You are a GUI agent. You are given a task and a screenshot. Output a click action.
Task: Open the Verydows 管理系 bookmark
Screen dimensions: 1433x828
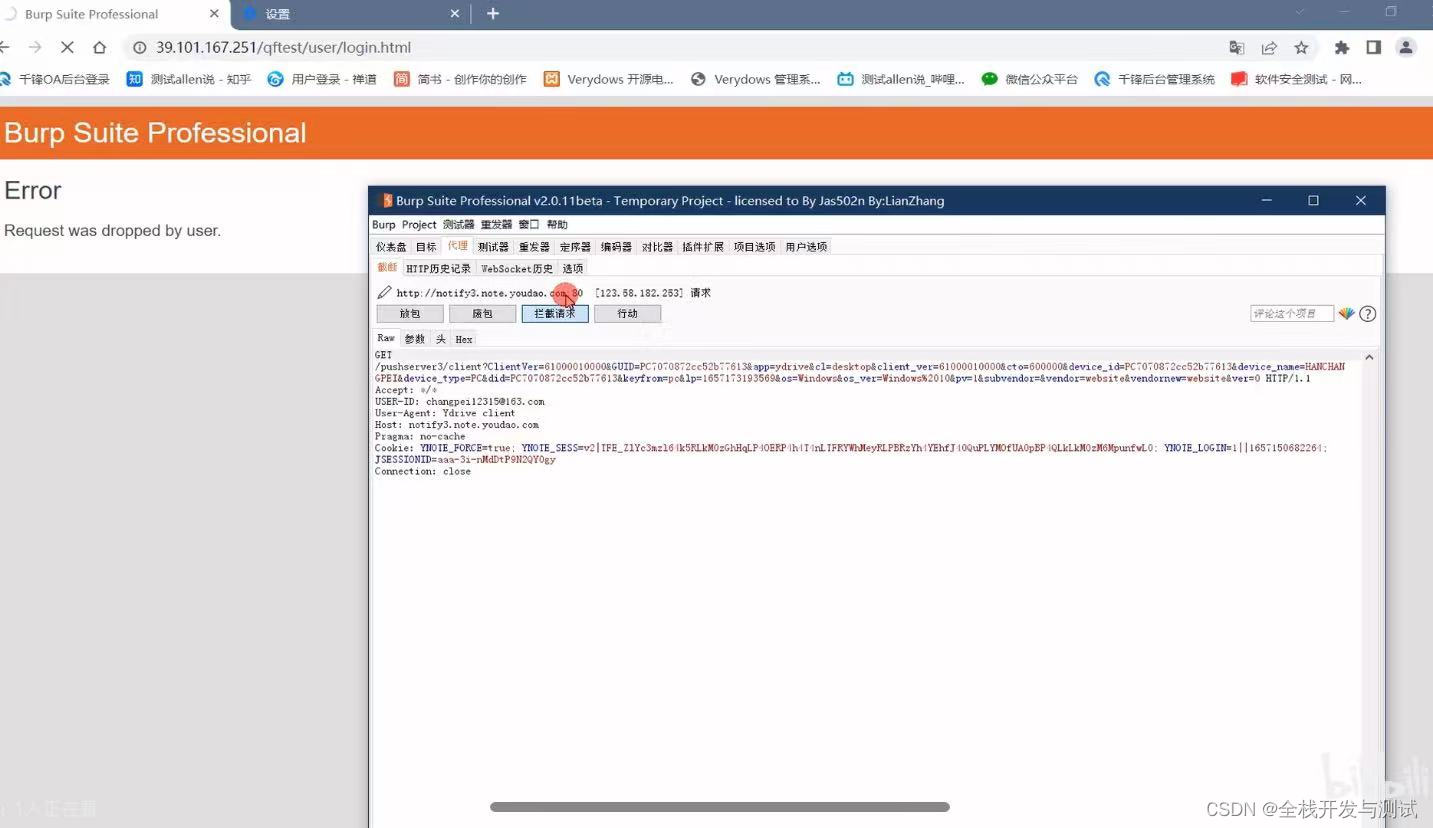tap(756, 79)
